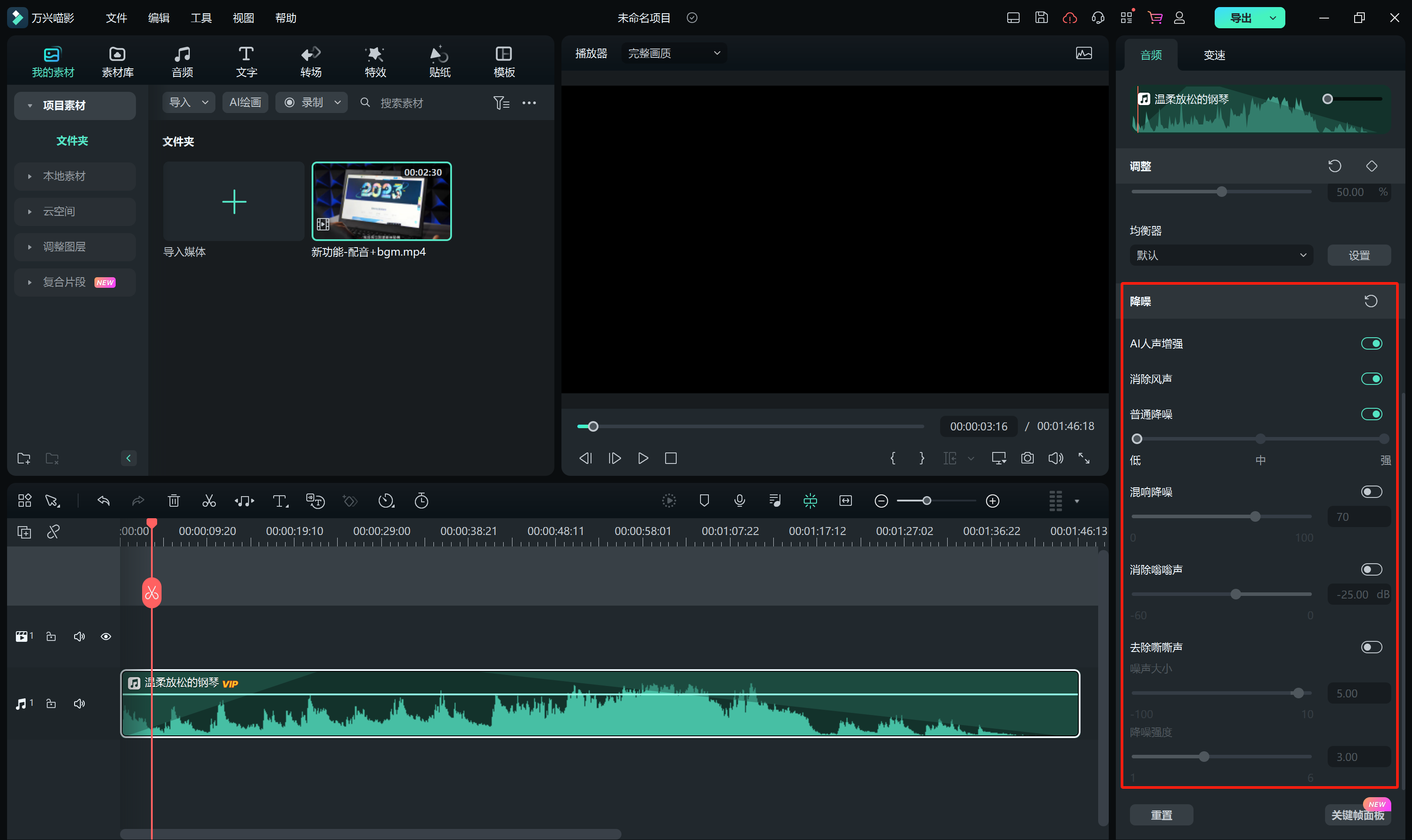Open the 工具 menu
This screenshot has width=1412, height=840.
[x=201, y=18]
